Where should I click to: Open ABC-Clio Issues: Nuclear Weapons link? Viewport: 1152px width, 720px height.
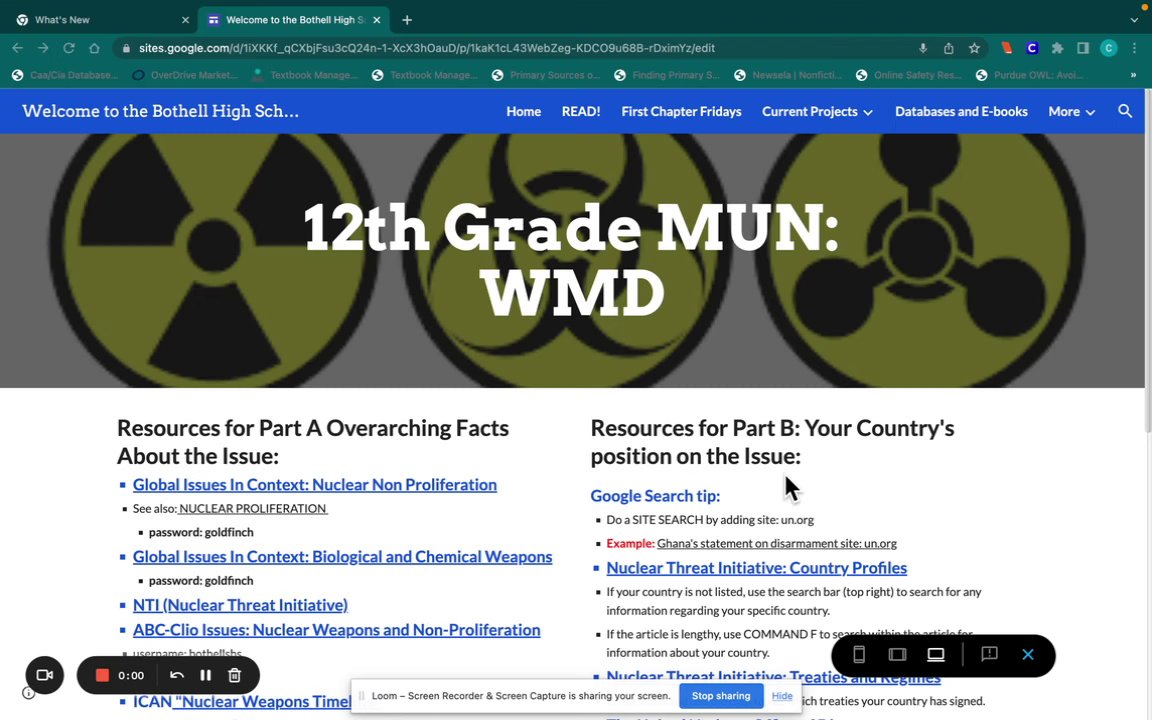[x=336, y=630]
